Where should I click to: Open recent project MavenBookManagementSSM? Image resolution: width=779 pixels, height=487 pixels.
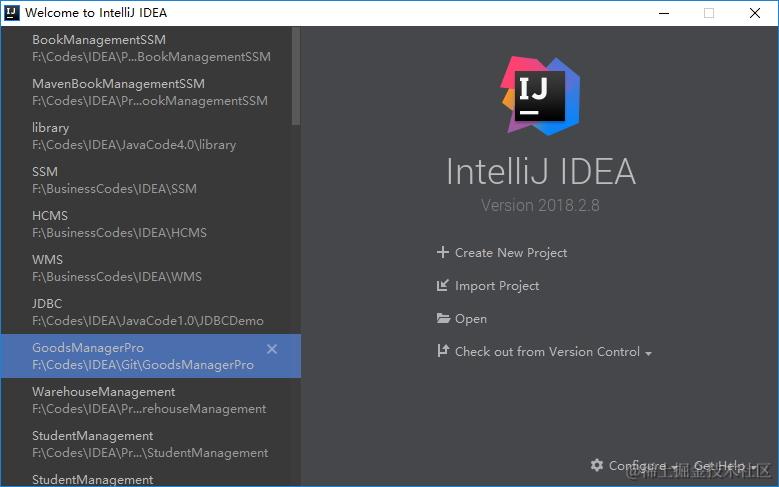click(x=151, y=92)
